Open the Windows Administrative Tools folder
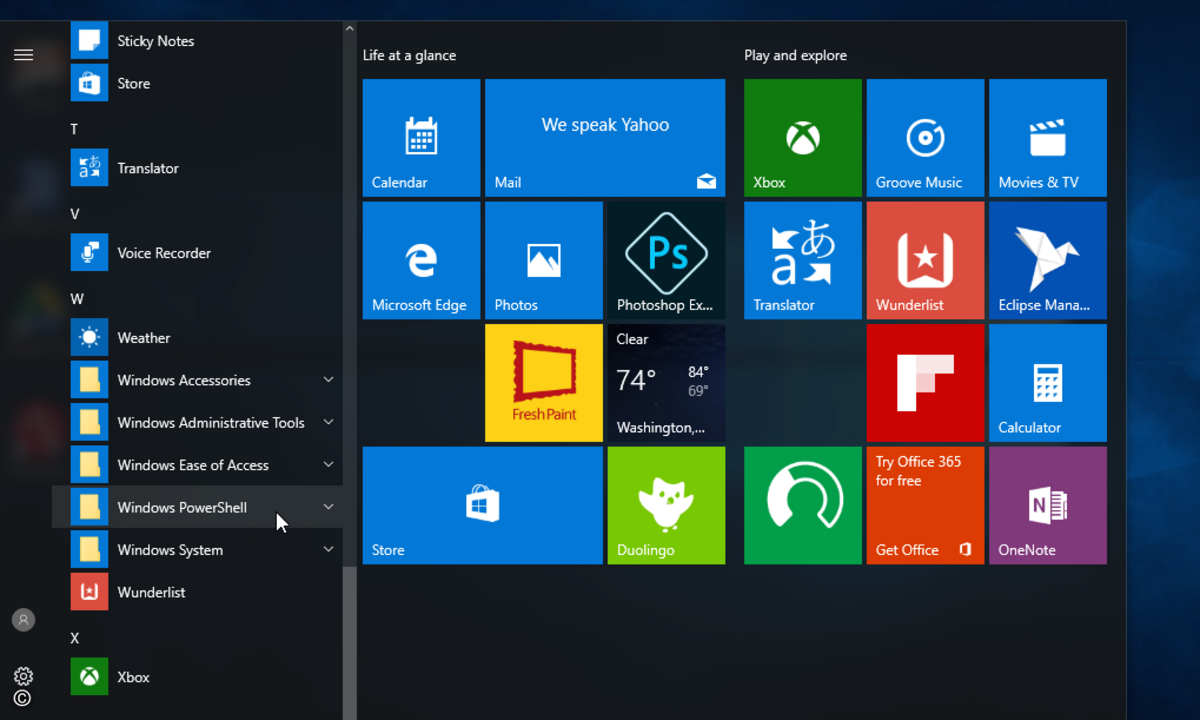The height and width of the screenshot is (720, 1200). tap(197, 422)
